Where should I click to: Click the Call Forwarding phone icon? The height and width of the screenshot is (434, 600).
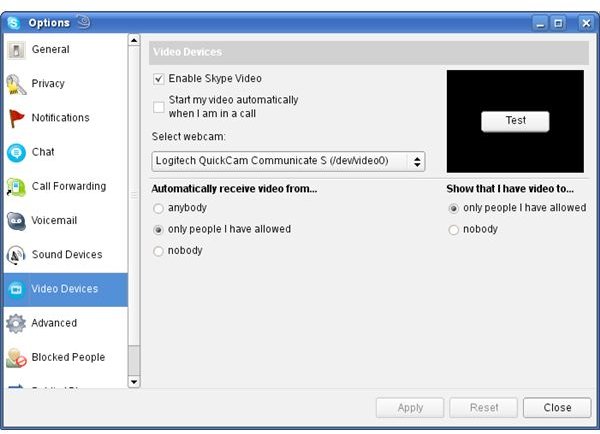pos(16,187)
